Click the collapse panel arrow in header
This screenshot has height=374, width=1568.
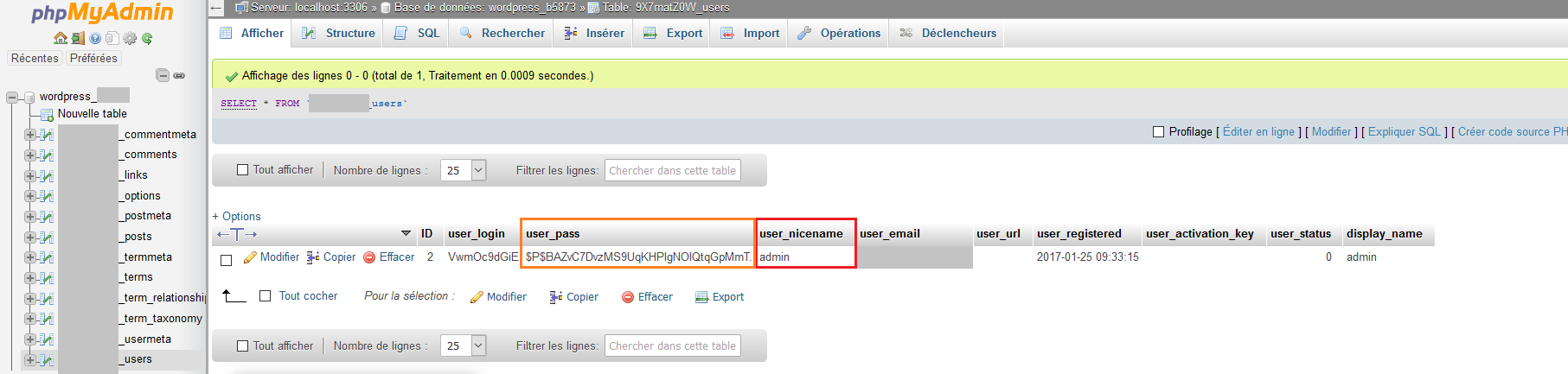coord(217,8)
